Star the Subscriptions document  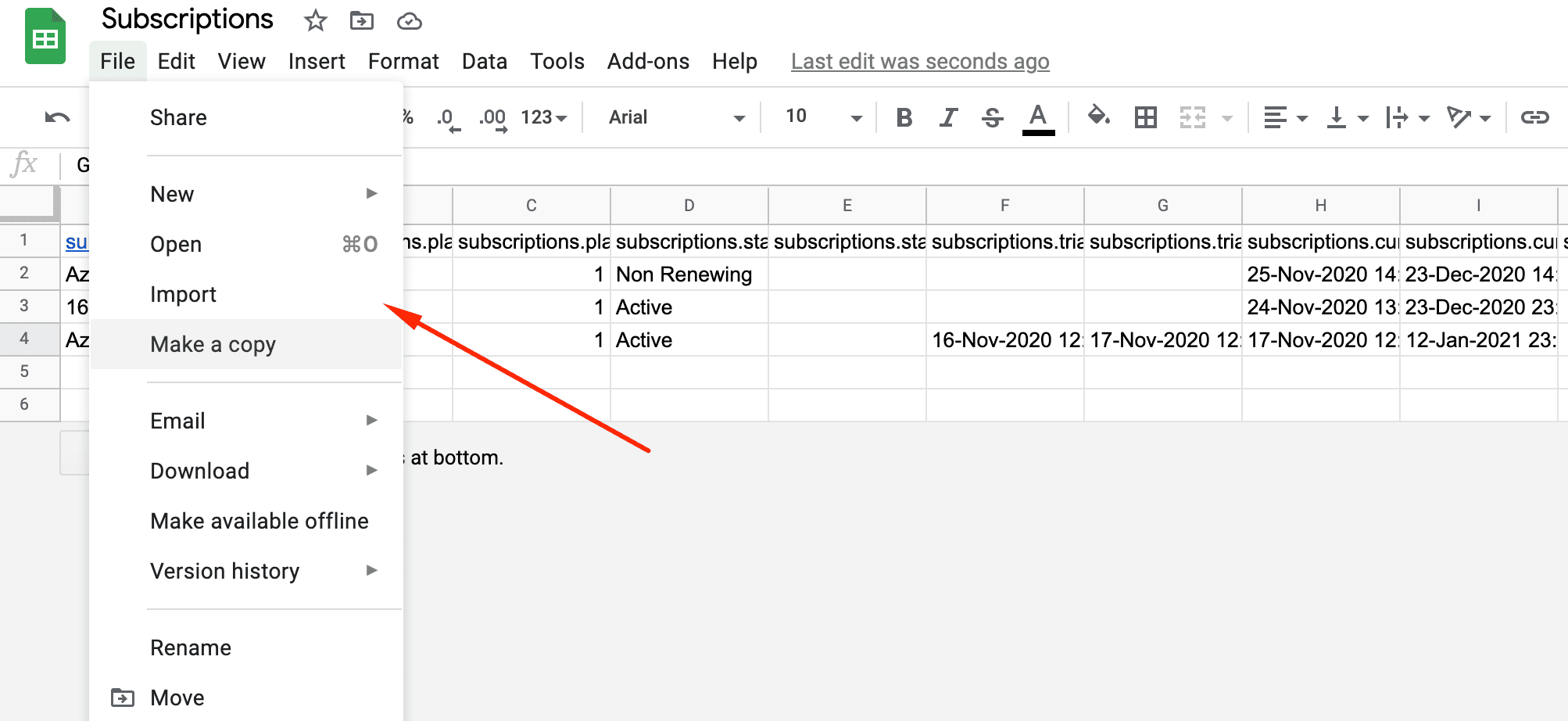315,20
